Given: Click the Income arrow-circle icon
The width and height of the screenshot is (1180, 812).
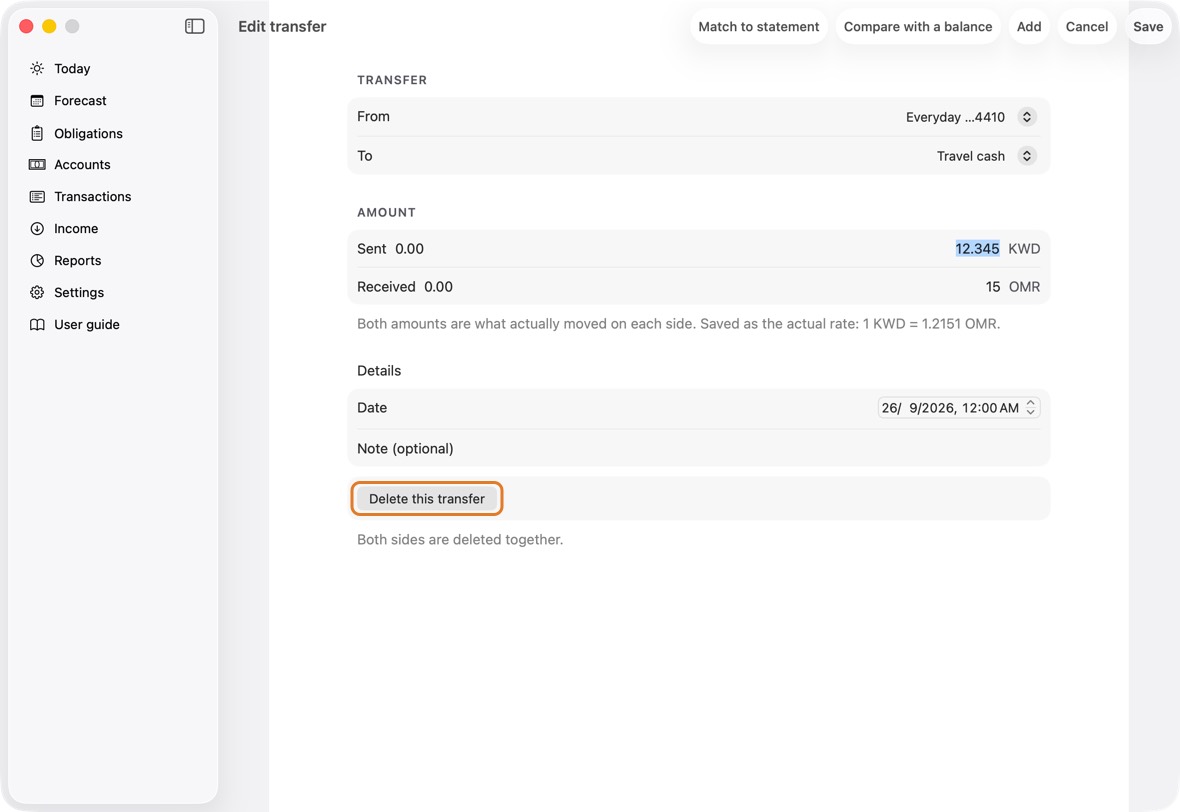Looking at the screenshot, I should 37,229.
